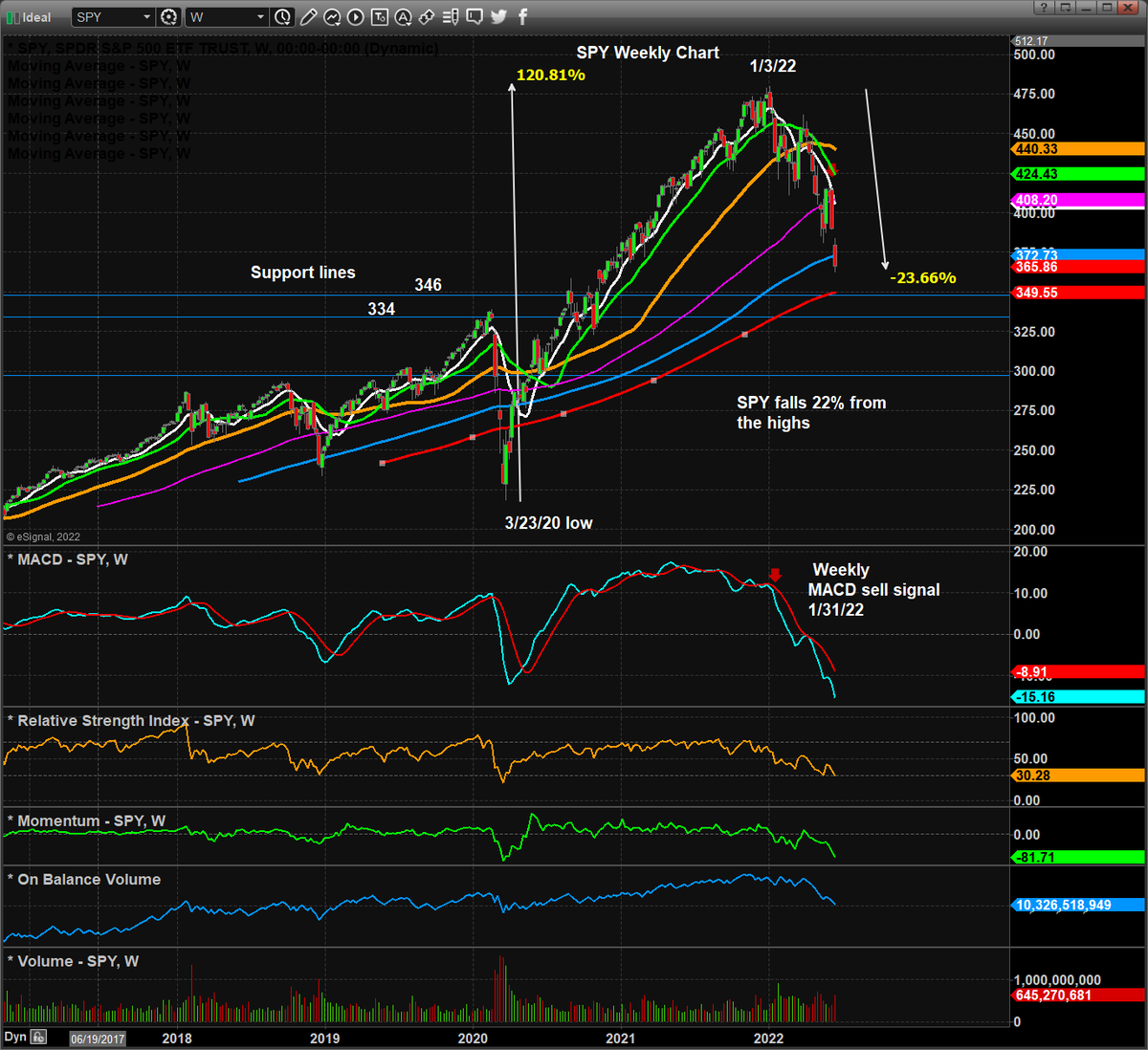This screenshot has width=1148, height=1050.
Task: Toggle the time scale lock icon
Action: [x=39, y=1038]
